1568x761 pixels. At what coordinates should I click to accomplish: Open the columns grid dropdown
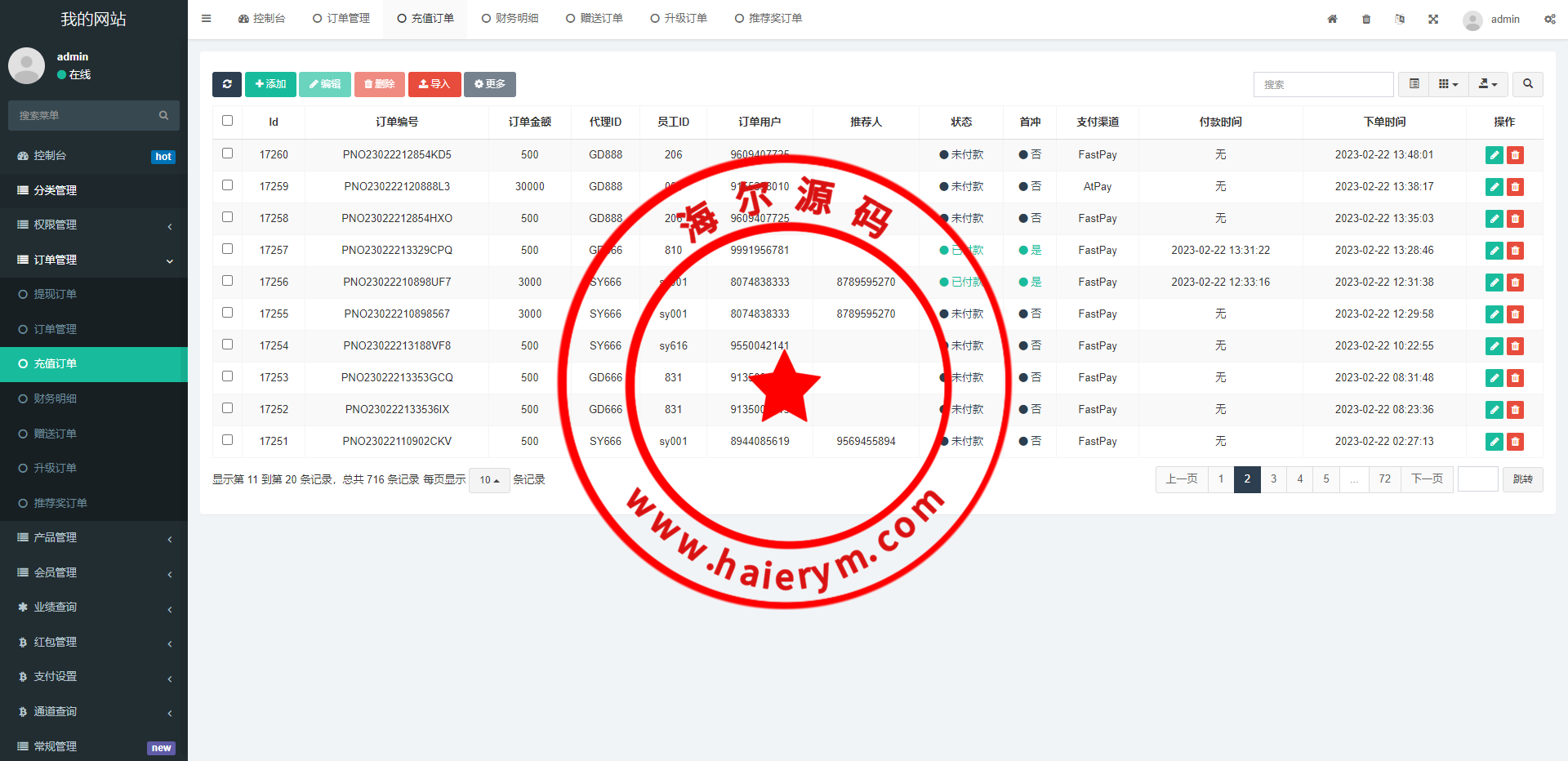(1448, 84)
